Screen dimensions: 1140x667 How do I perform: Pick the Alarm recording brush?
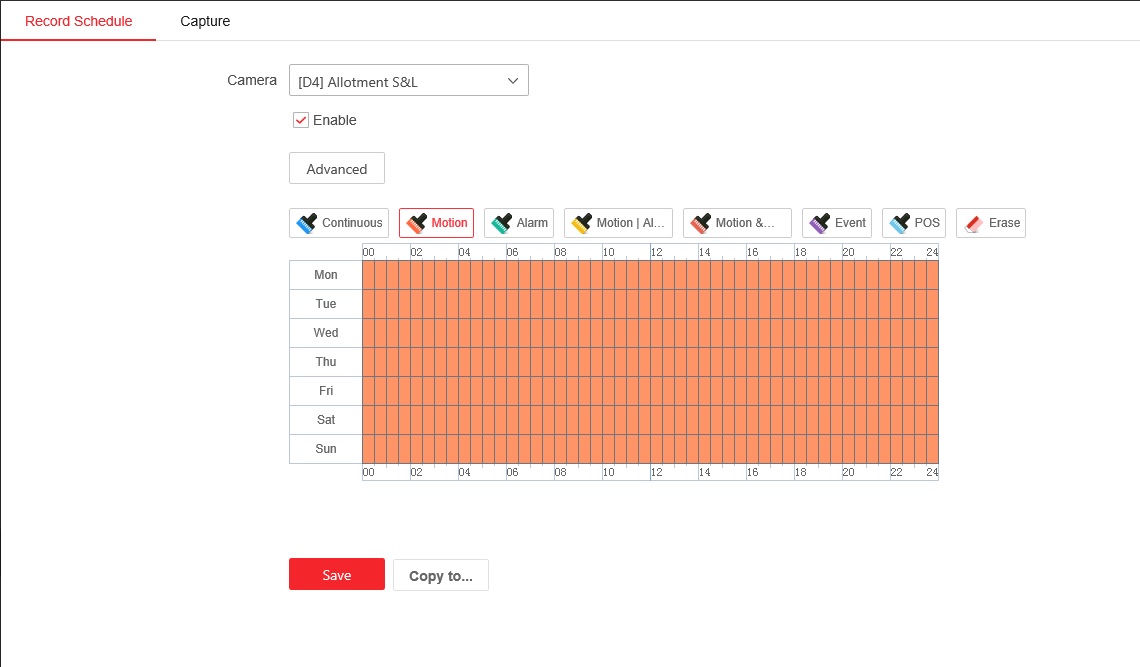pyautogui.click(x=519, y=223)
